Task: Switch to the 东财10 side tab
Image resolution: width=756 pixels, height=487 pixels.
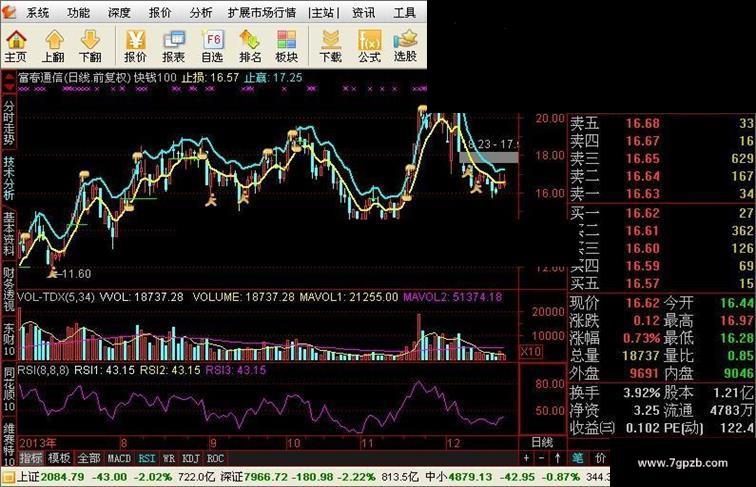Action: [9, 339]
